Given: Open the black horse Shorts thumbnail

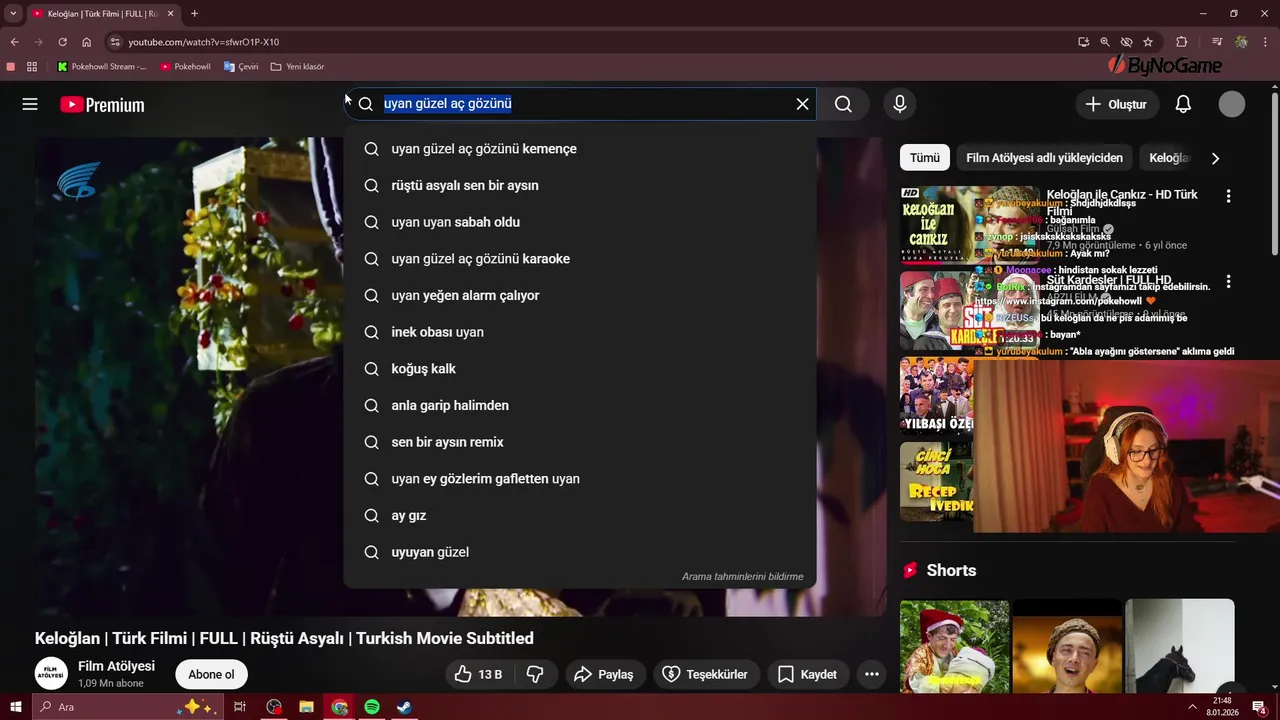Looking at the screenshot, I should tap(1180, 646).
